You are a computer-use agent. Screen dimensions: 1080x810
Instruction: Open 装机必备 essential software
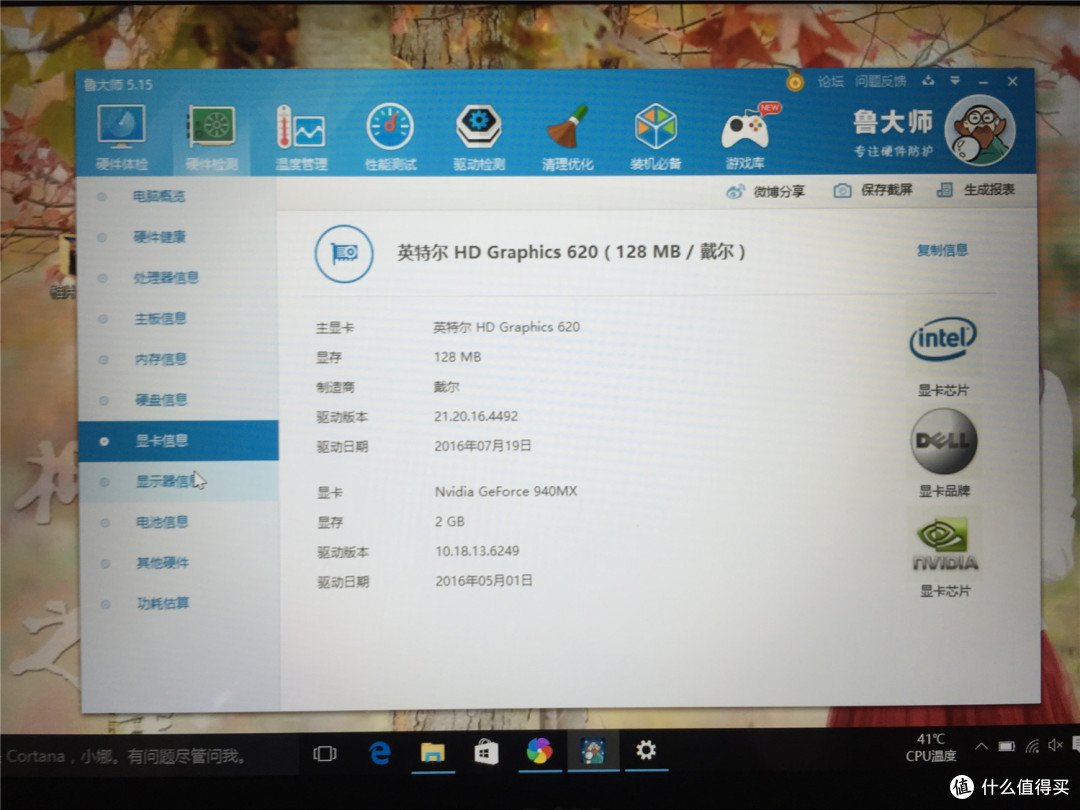[655, 136]
